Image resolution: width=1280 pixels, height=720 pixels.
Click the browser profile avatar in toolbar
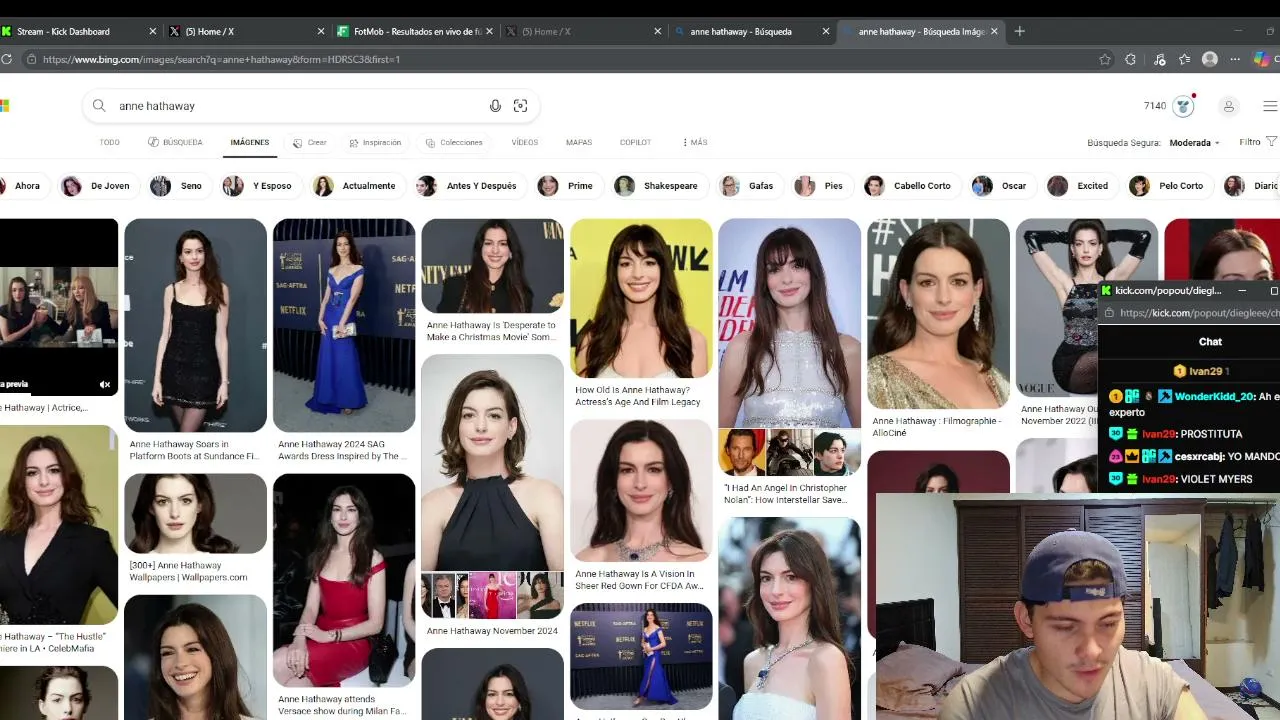[x=1210, y=59]
